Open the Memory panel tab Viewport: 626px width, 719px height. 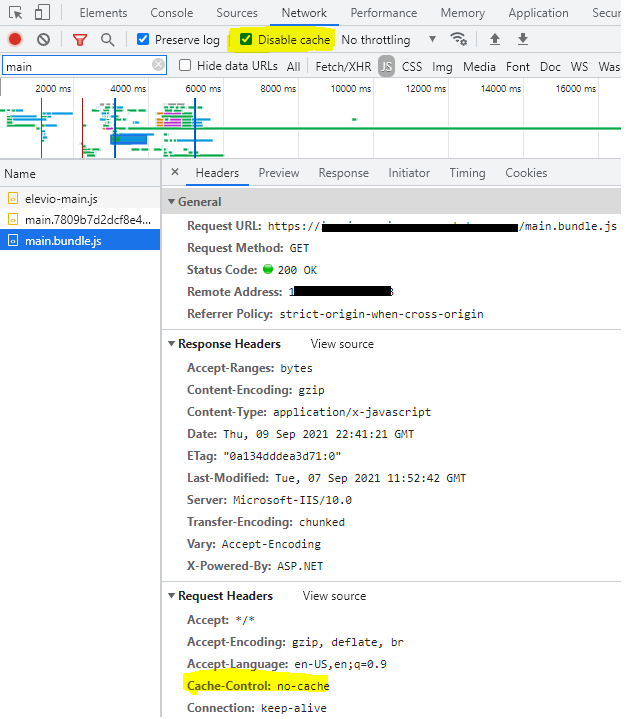462,13
